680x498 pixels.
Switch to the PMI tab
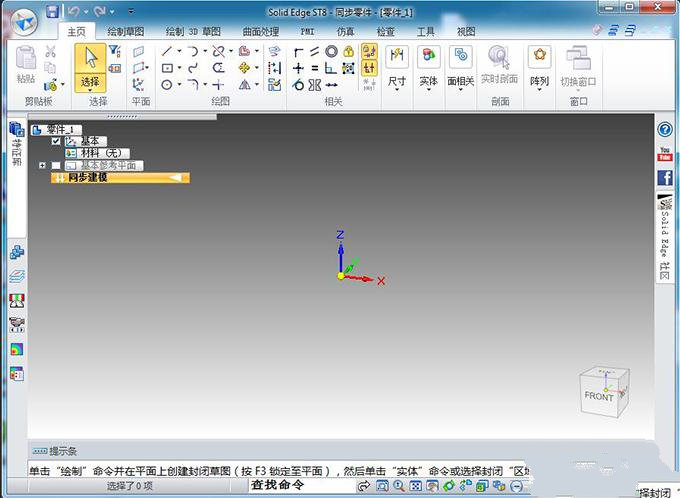[x=307, y=32]
